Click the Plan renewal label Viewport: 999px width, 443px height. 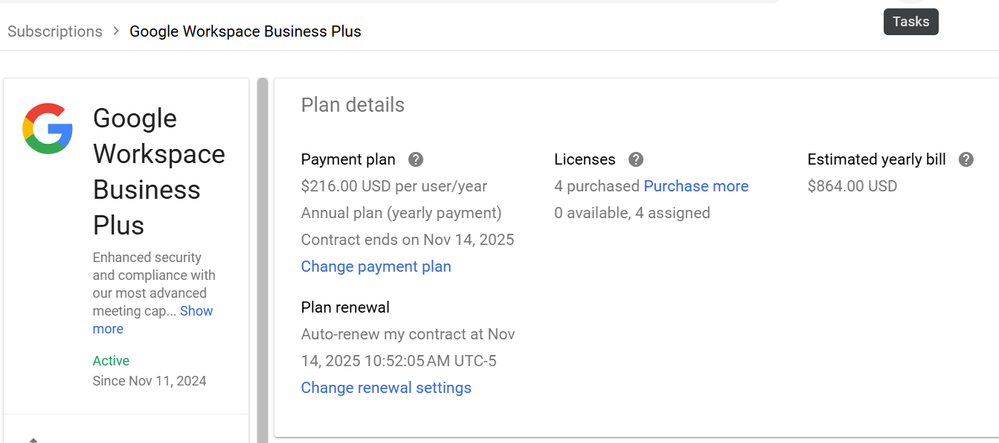345,307
